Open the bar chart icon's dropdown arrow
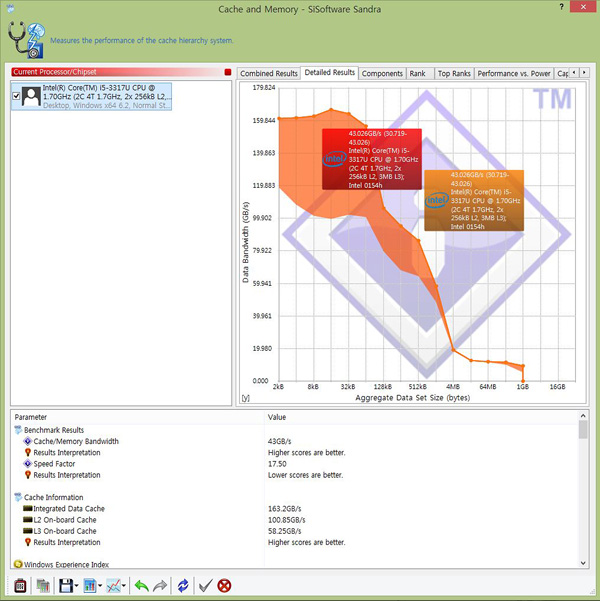 click(100, 586)
